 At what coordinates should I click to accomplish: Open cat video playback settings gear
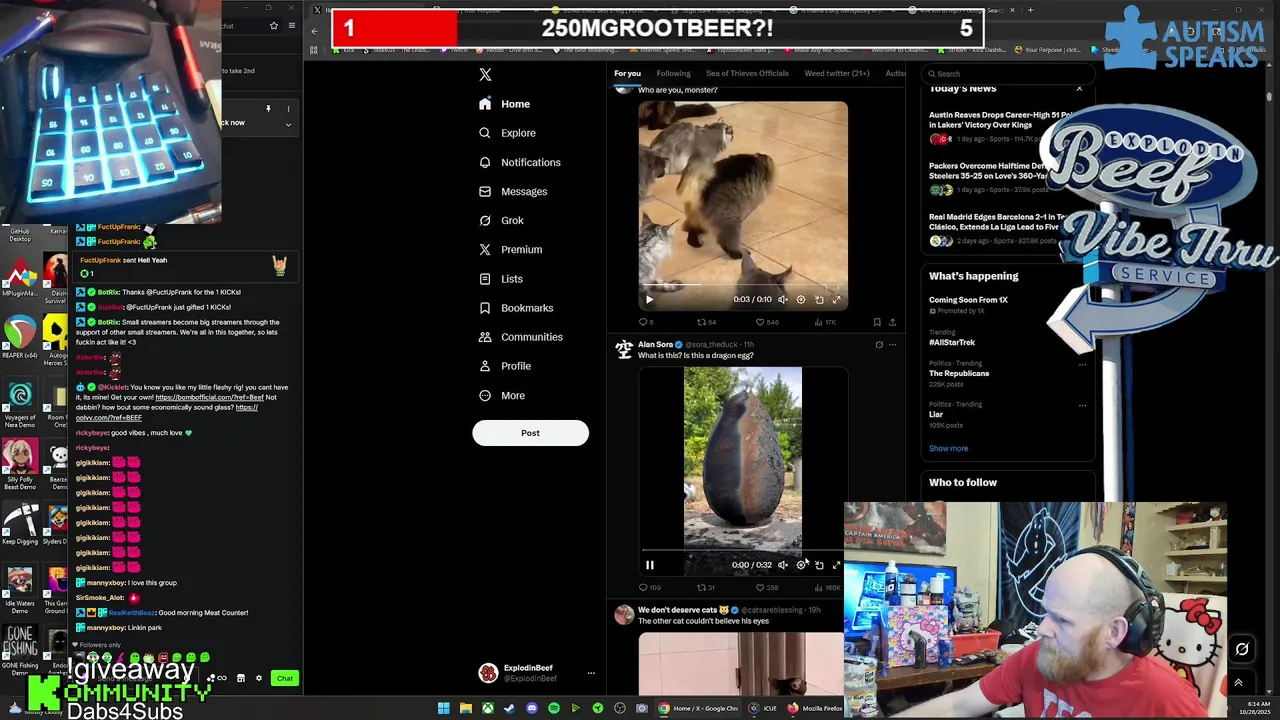pos(801,299)
